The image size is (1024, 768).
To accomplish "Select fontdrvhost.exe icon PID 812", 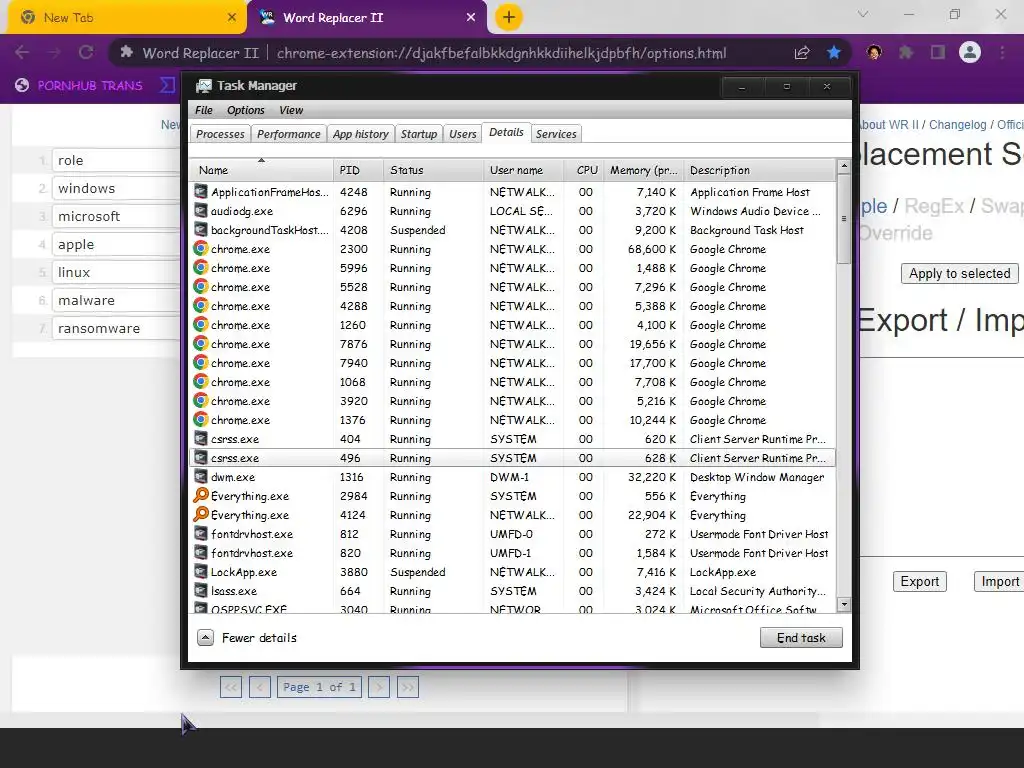I will [x=200, y=534].
